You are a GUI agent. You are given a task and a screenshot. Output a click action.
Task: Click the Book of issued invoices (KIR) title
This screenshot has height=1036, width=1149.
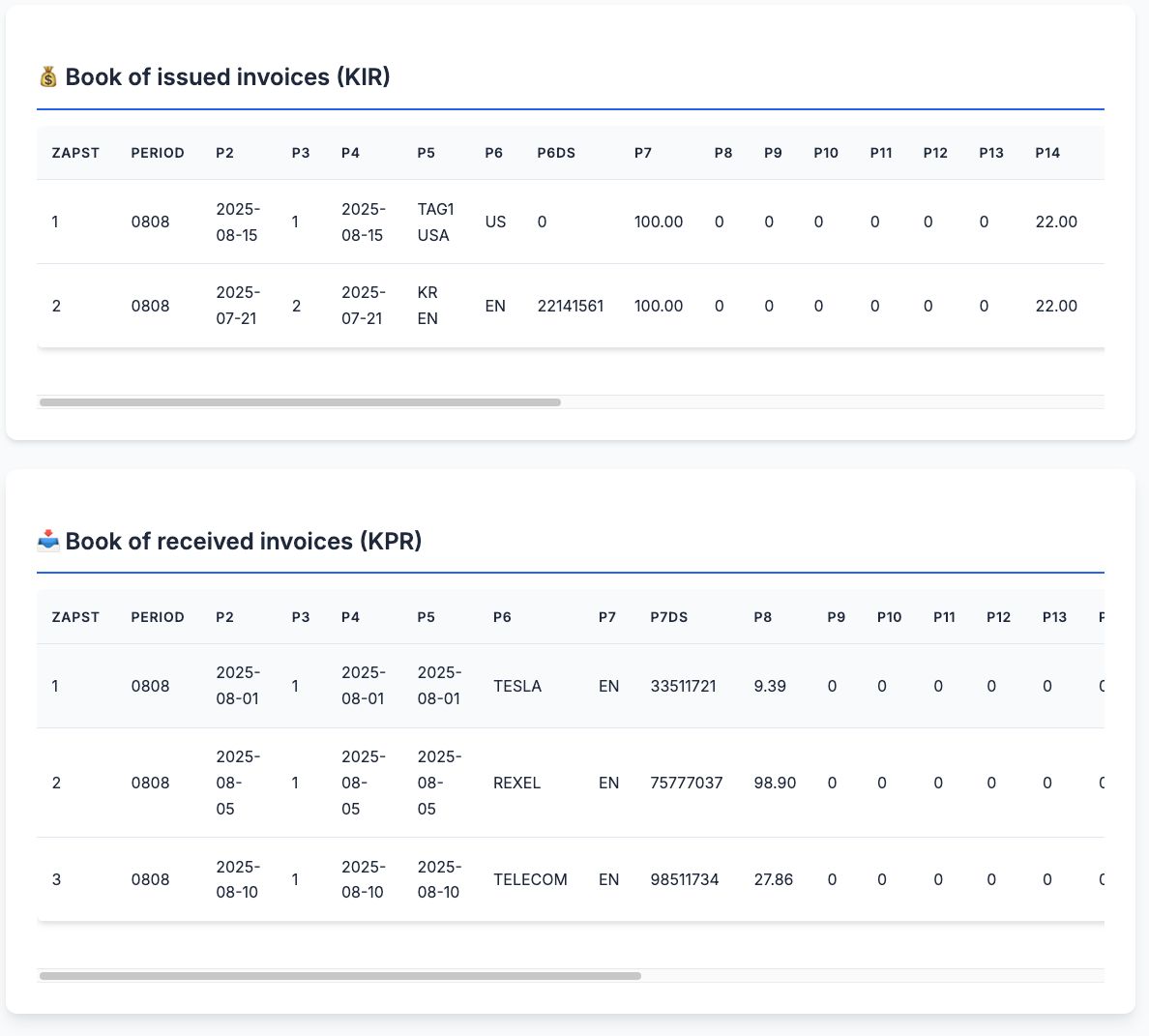click(225, 76)
